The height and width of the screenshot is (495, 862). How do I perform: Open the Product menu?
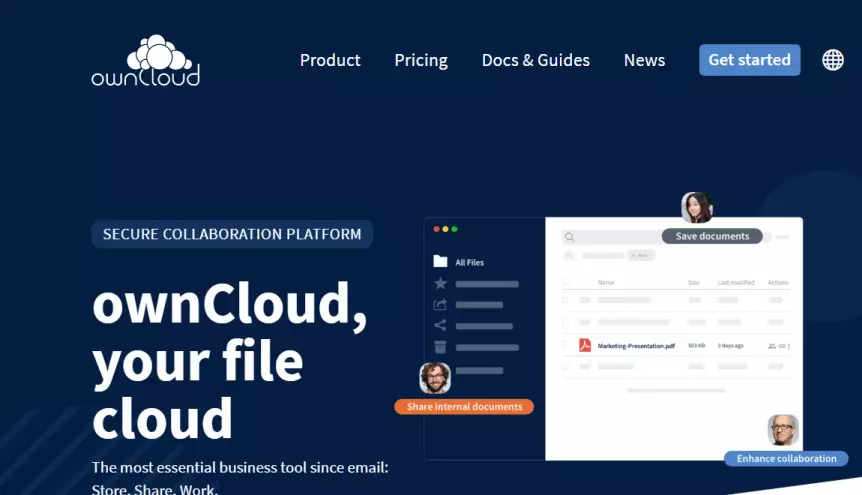pos(330,60)
